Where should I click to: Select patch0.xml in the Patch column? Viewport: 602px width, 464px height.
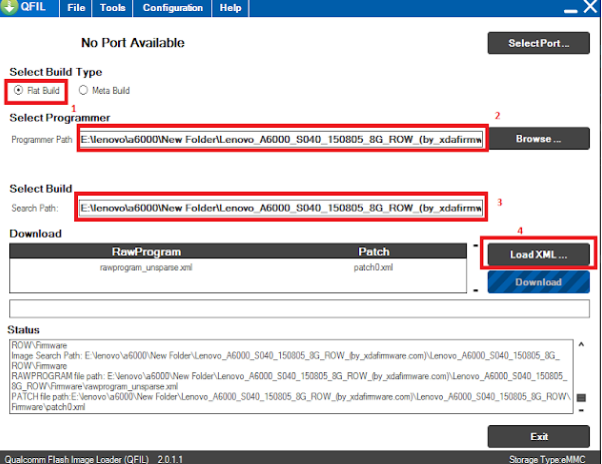tap(373, 268)
